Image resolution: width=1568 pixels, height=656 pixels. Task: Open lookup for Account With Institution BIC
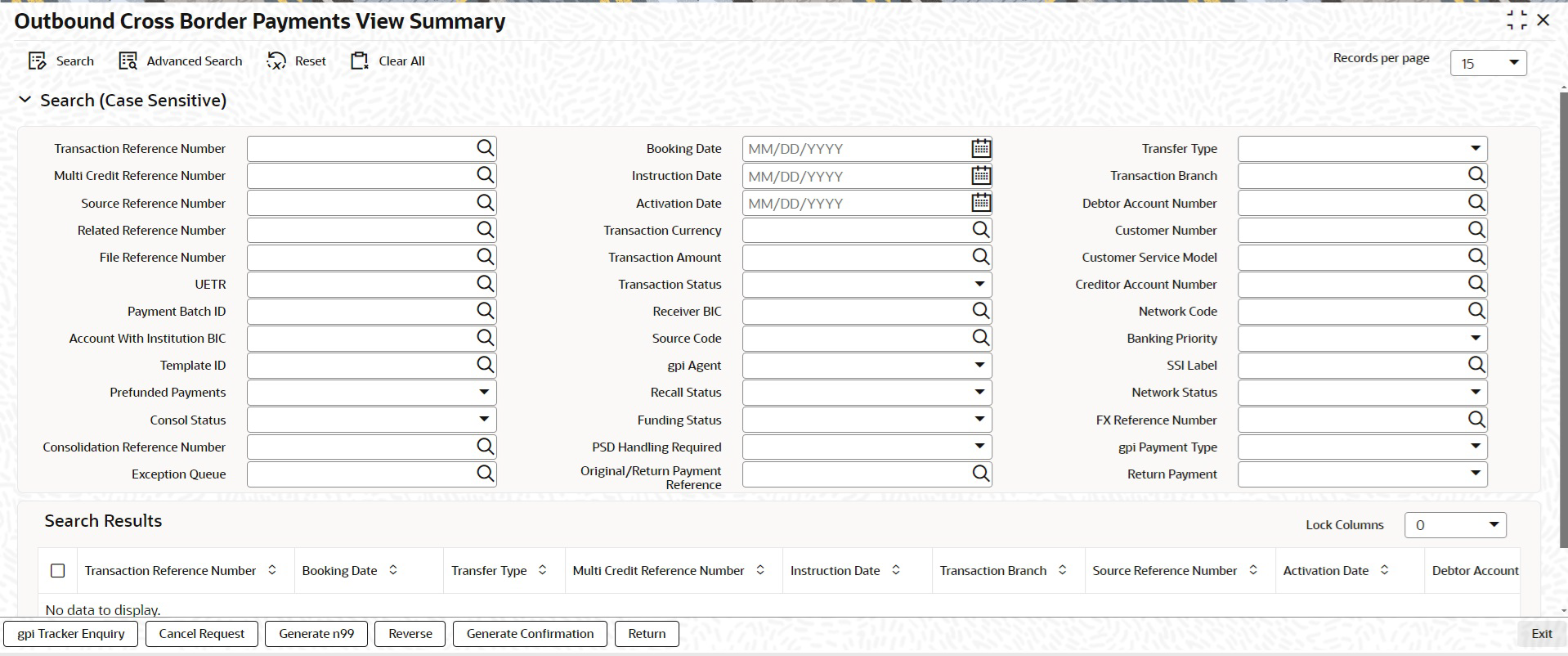[486, 338]
